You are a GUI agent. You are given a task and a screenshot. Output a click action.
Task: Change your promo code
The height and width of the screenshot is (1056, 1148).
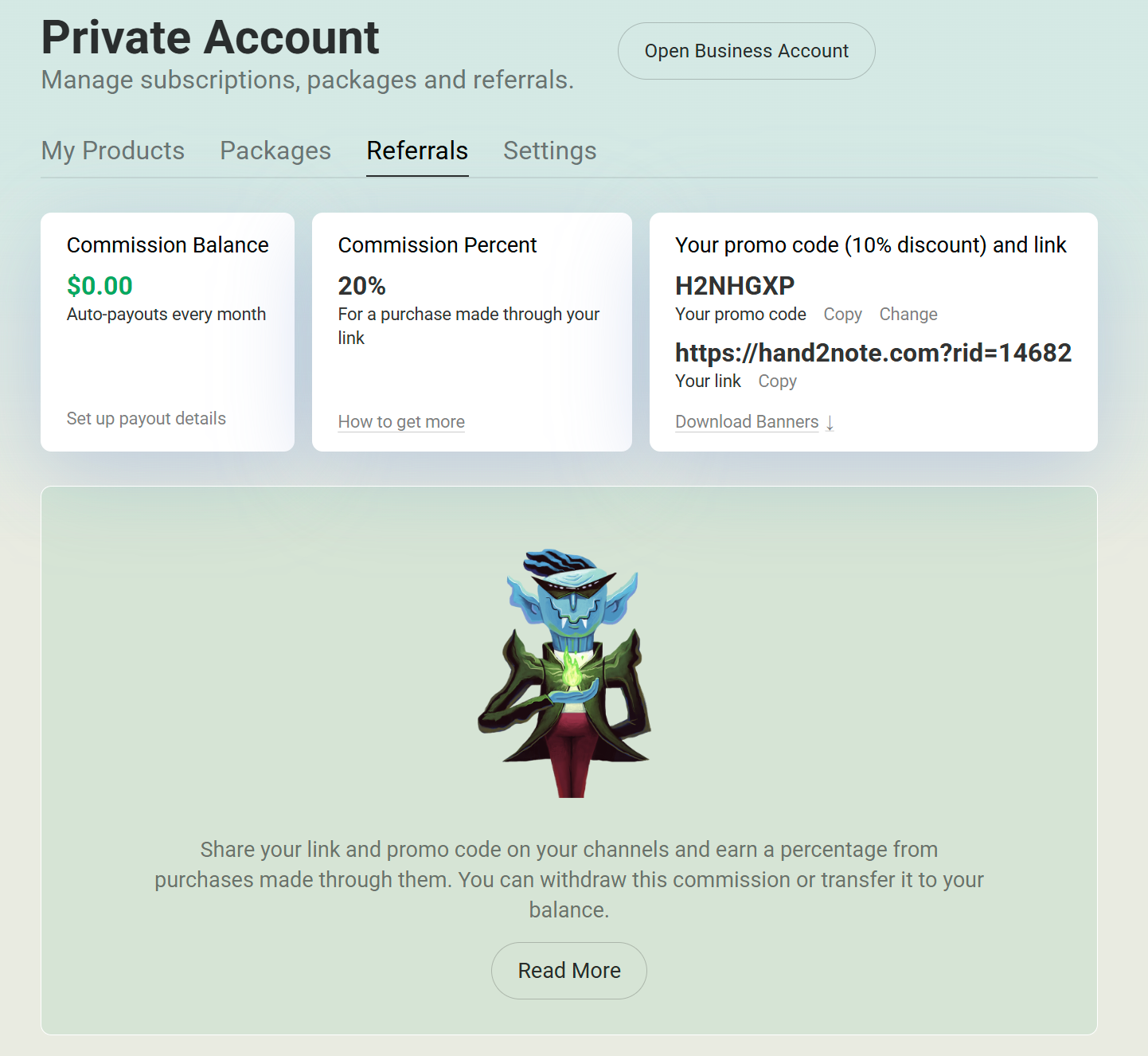908,314
